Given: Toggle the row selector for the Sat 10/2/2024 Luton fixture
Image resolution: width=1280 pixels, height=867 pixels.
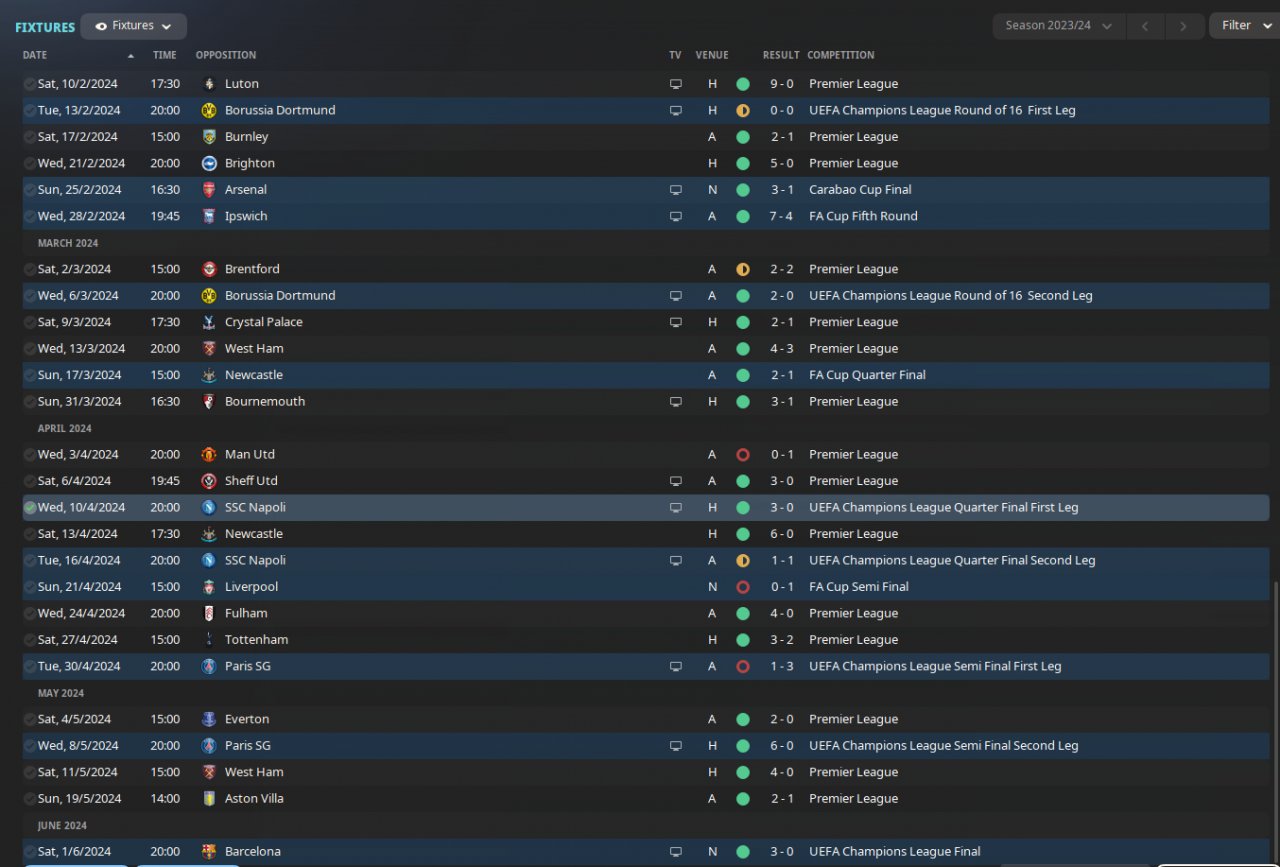Looking at the screenshot, I should pyautogui.click(x=30, y=84).
